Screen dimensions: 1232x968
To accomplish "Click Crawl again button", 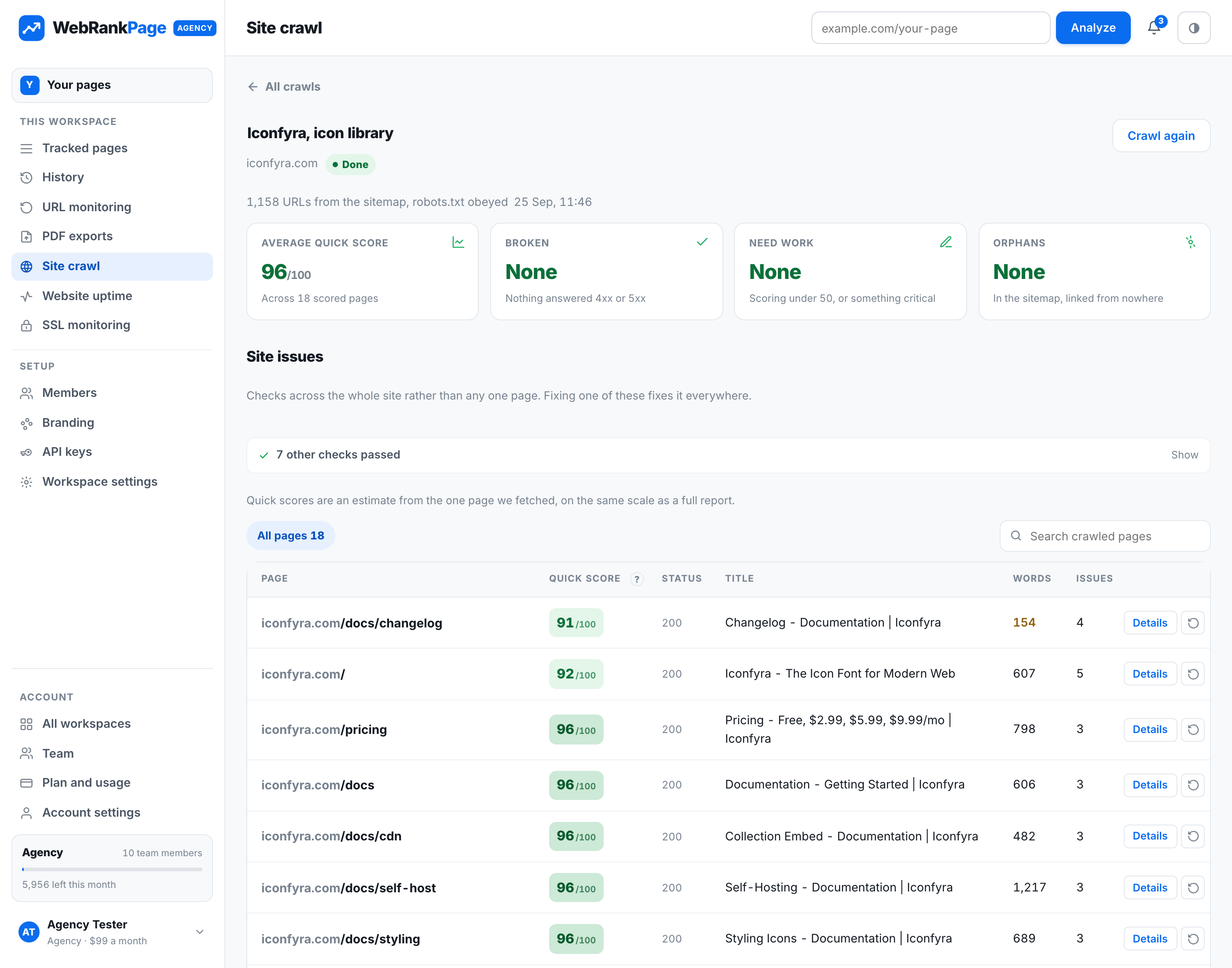I will coord(1161,136).
